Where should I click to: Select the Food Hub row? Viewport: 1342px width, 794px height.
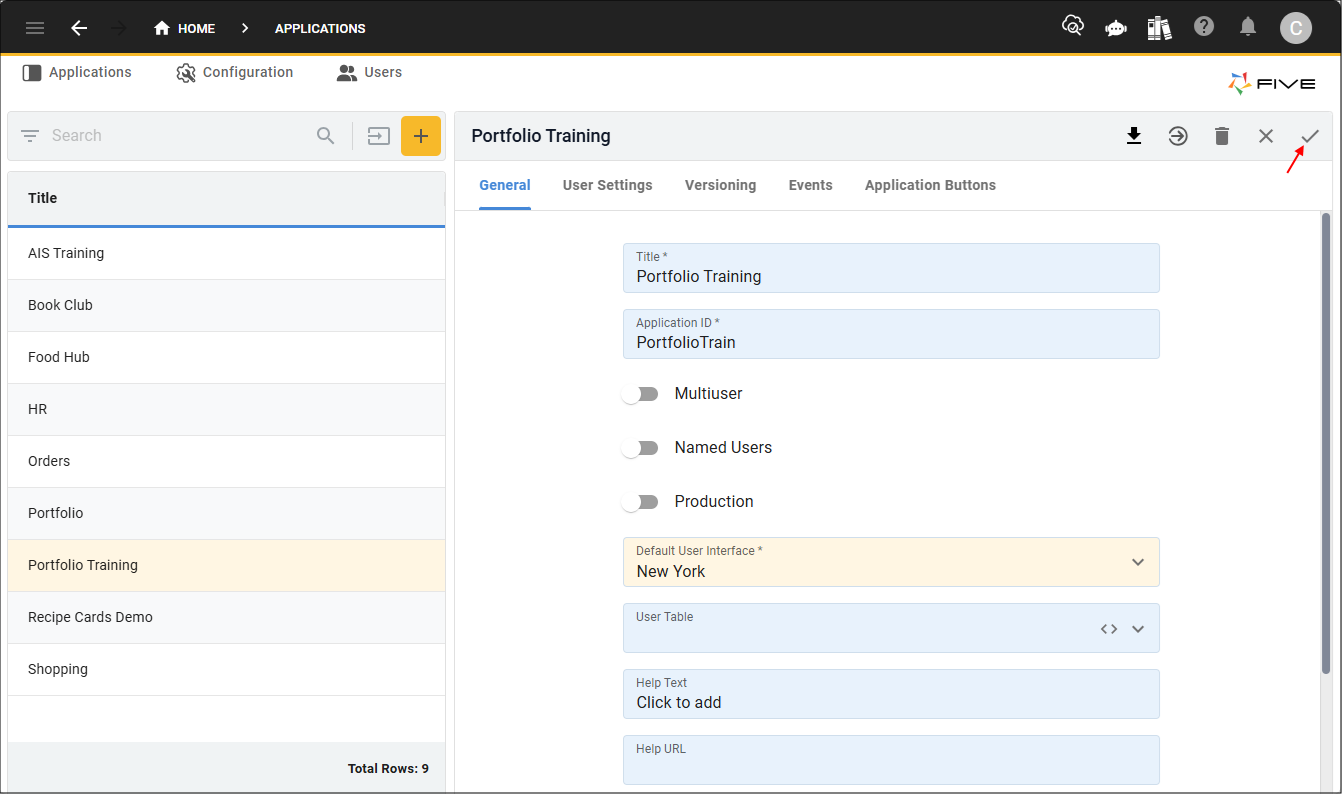226,357
